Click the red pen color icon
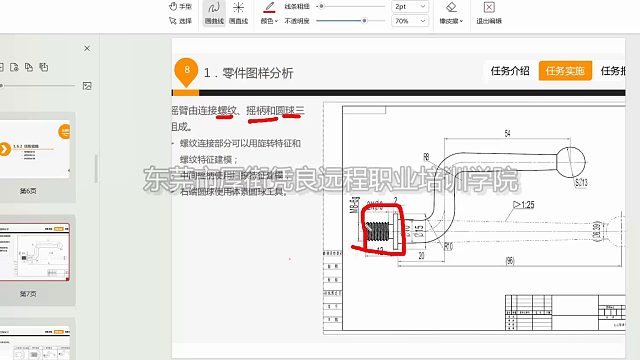The width and height of the screenshot is (640, 360). click(269, 7)
